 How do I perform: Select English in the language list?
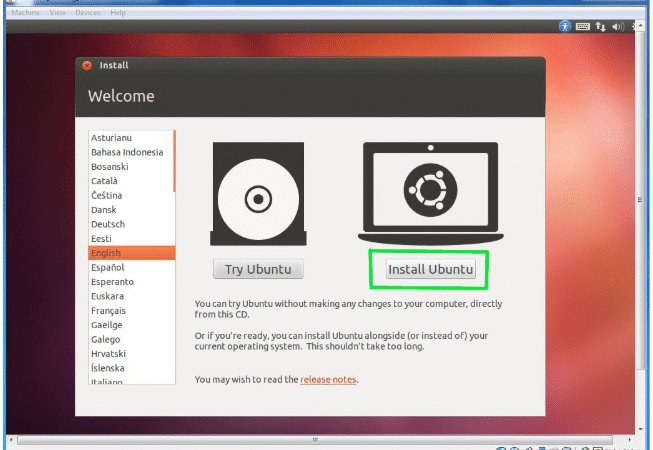click(x=132, y=253)
